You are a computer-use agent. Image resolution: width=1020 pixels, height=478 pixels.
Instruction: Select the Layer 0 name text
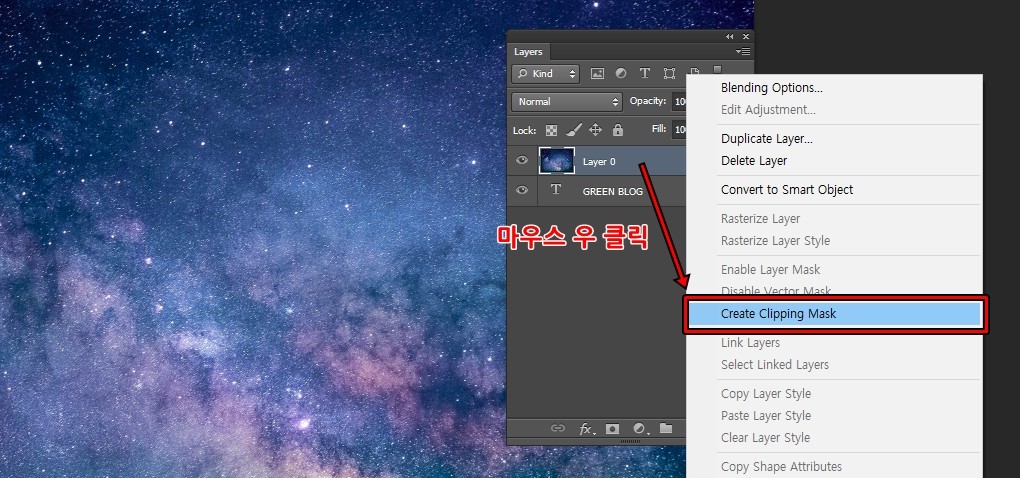pyautogui.click(x=599, y=161)
